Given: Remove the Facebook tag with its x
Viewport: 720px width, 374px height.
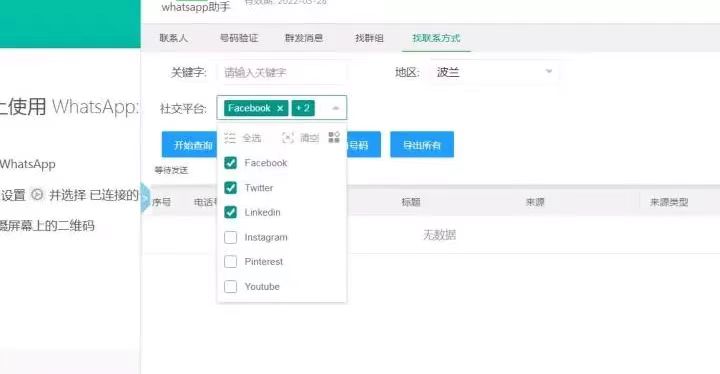Looking at the screenshot, I should point(280,108).
